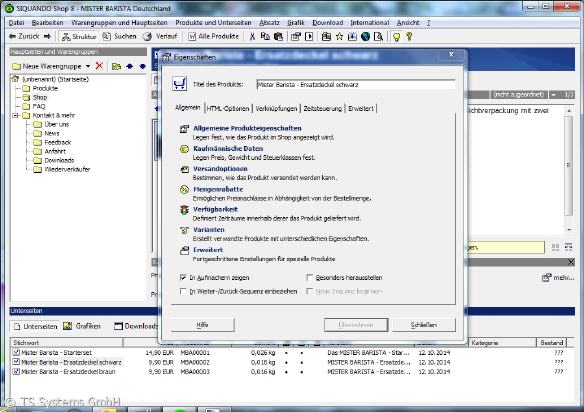Open Kaufmännische Daten link

(228, 149)
